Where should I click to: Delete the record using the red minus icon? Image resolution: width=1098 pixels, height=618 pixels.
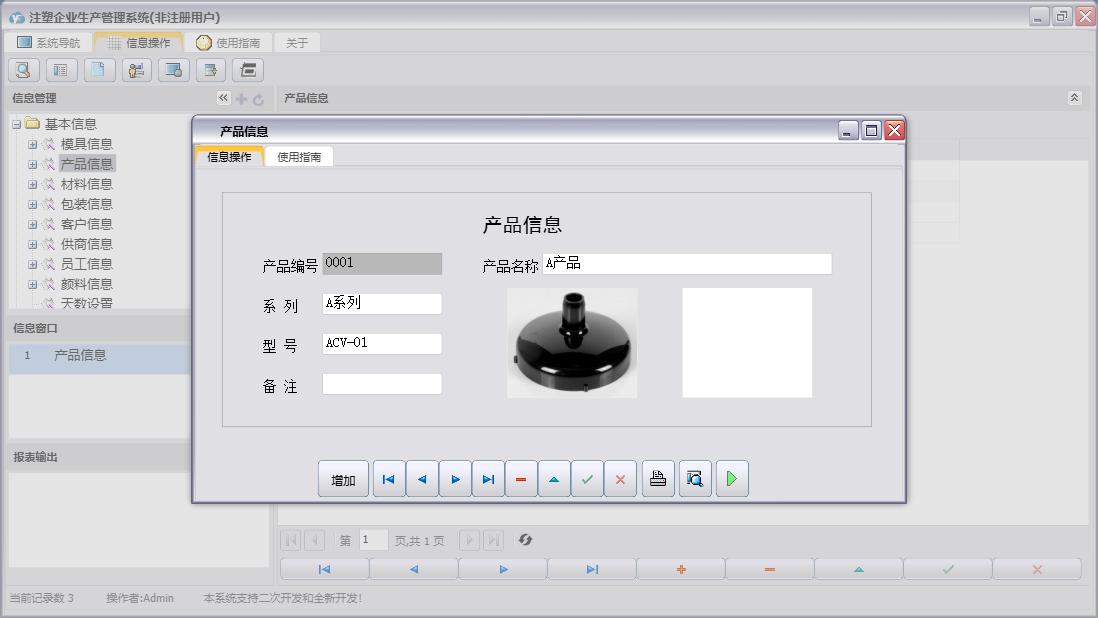pyautogui.click(x=520, y=478)
